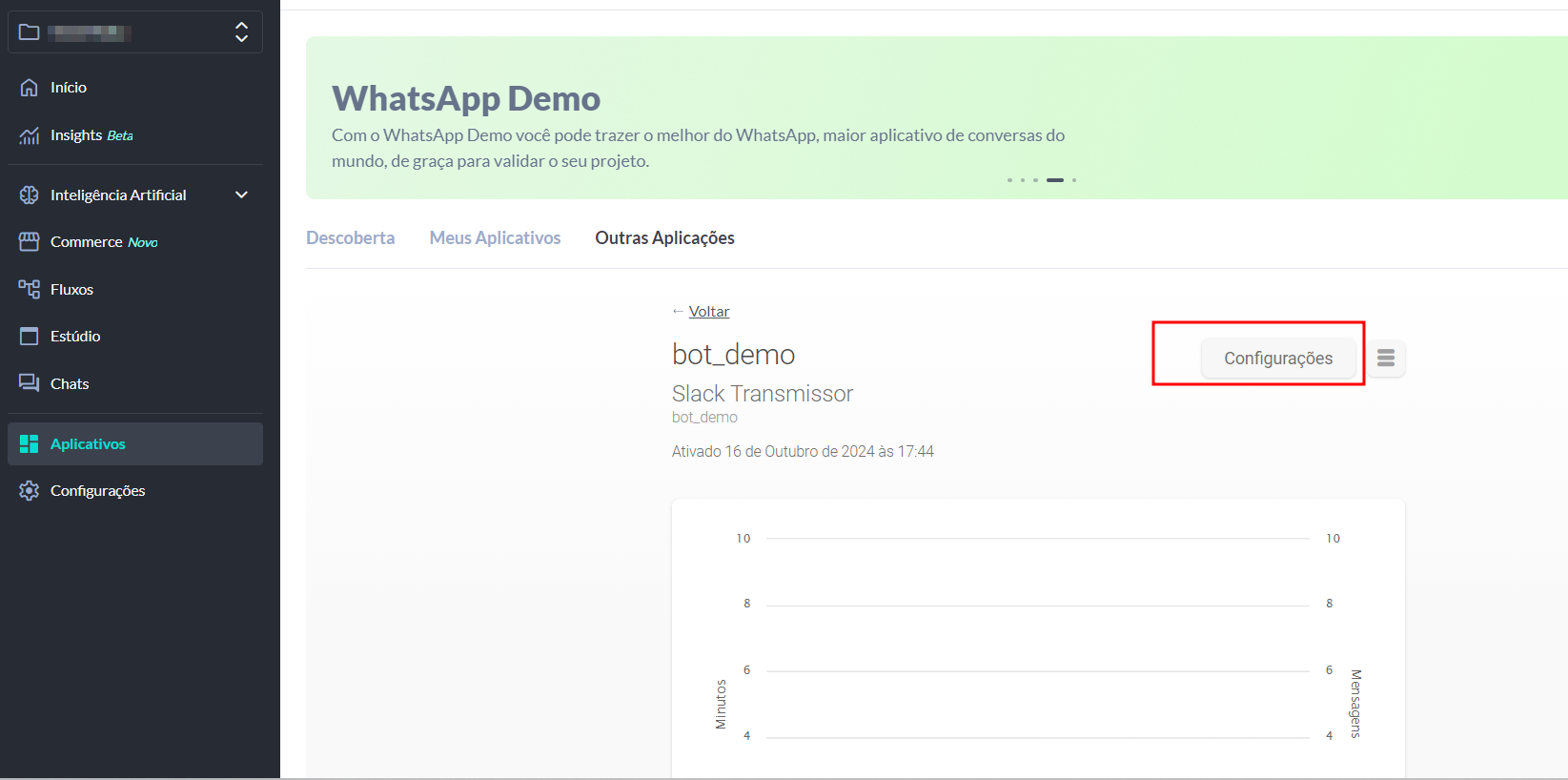
Task: Open Commerce store icon
Action: (x=30, y=242)
